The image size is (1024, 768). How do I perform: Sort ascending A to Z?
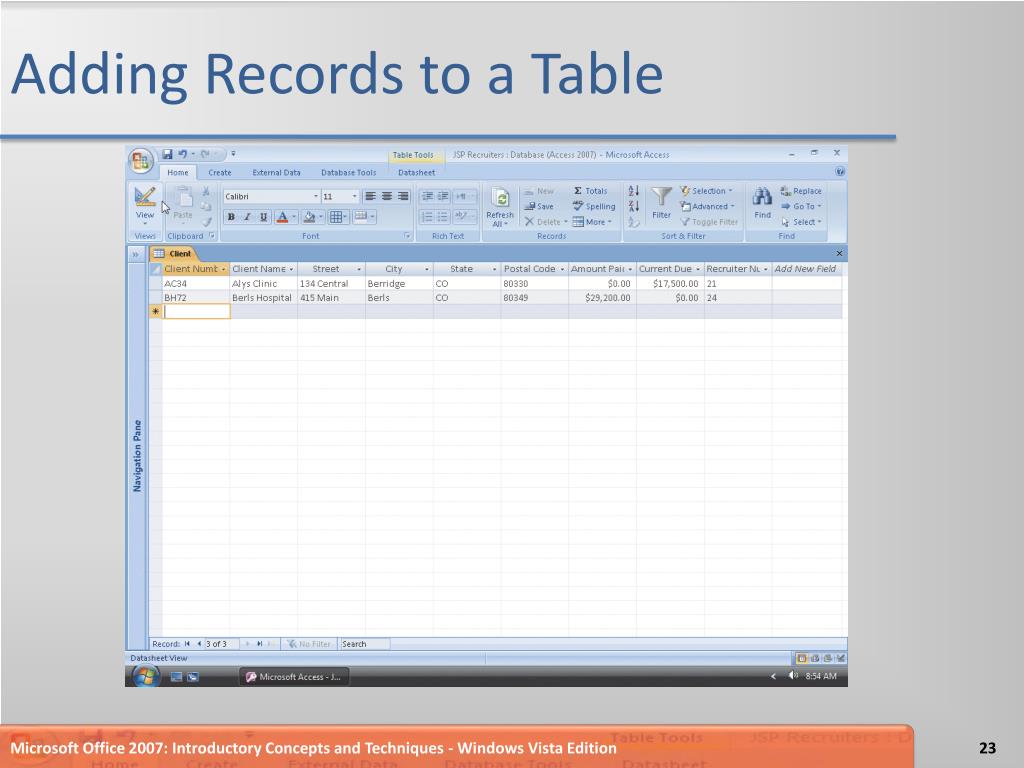coord(633,191)
